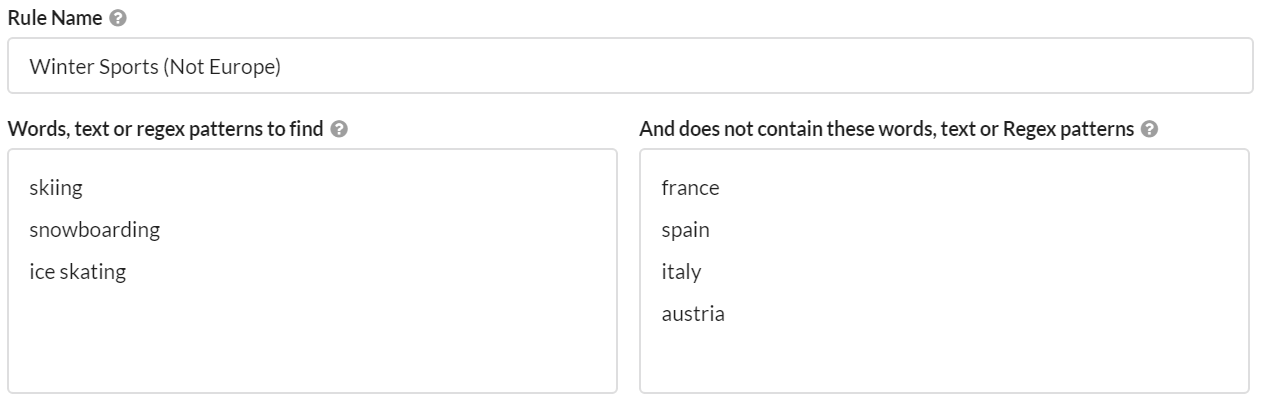Click the 'Words, text or regex patterns to find' label

click(165, 129)
